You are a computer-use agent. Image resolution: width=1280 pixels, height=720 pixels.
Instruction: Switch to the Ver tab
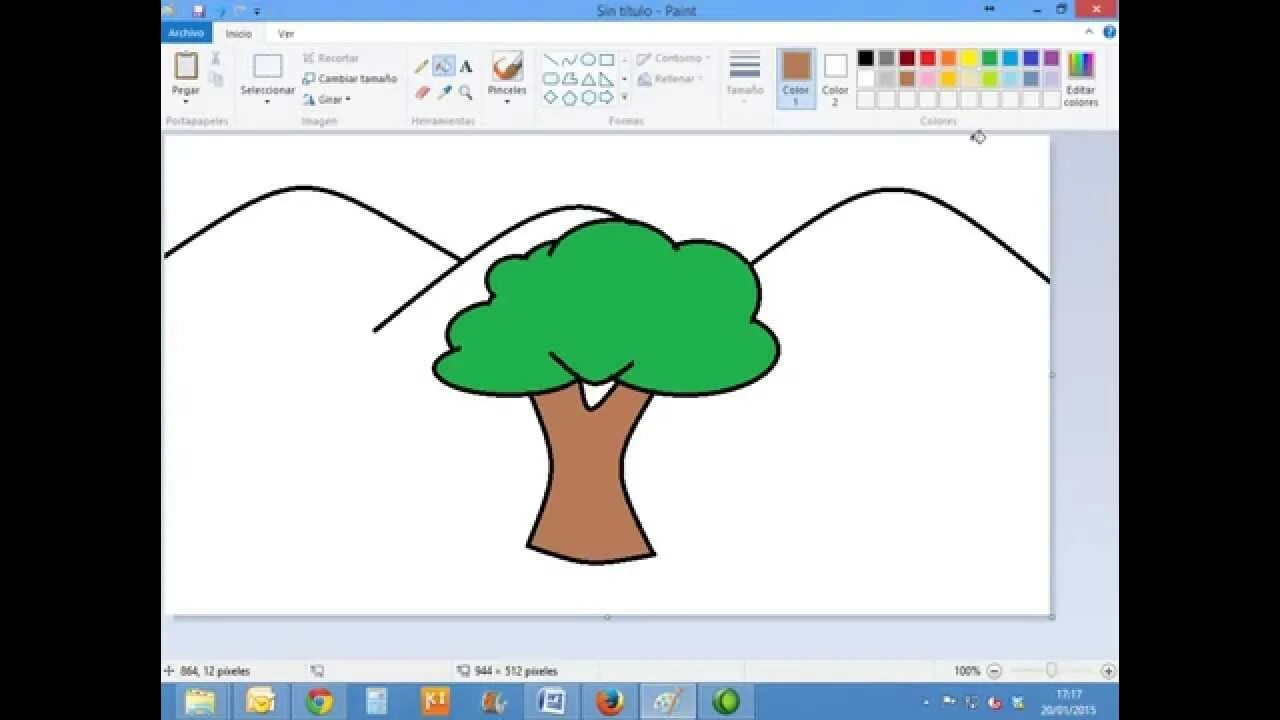point(286,33)
